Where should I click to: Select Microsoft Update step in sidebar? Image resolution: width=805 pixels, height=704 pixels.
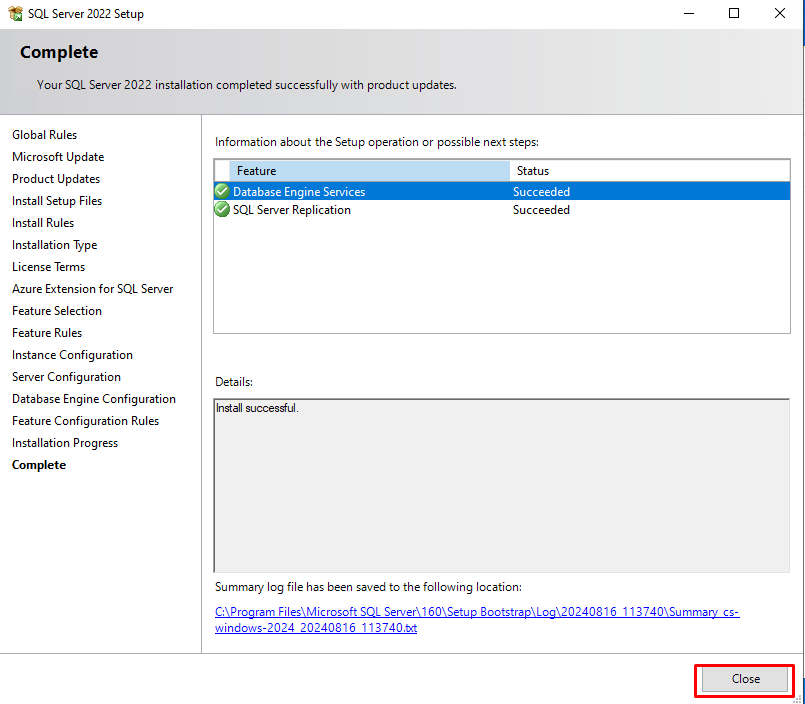coord(58,157)
